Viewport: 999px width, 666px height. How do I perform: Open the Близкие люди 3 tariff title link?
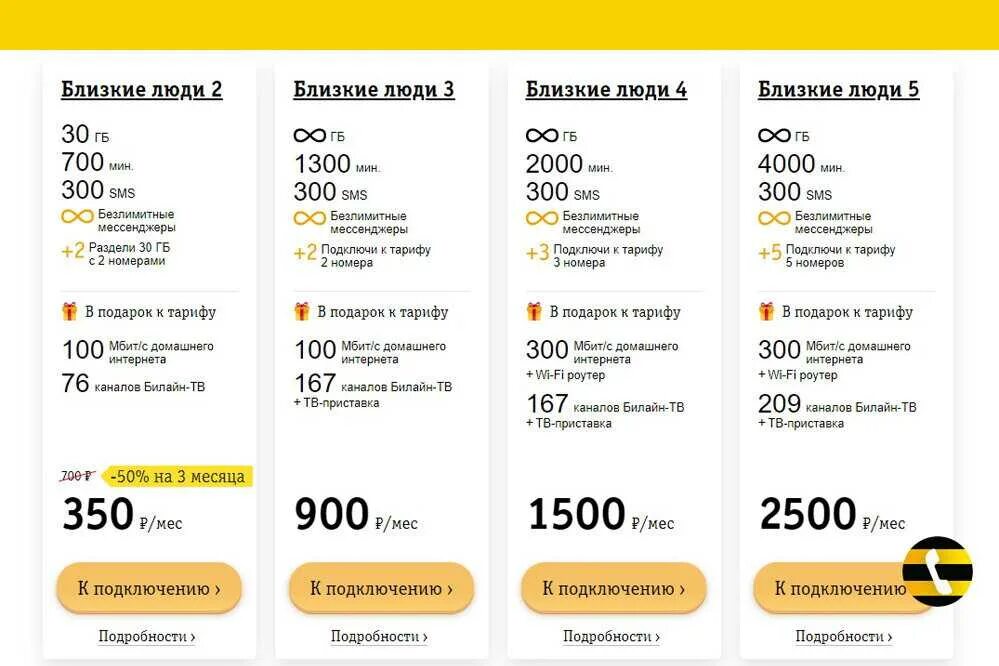point(374,90)
